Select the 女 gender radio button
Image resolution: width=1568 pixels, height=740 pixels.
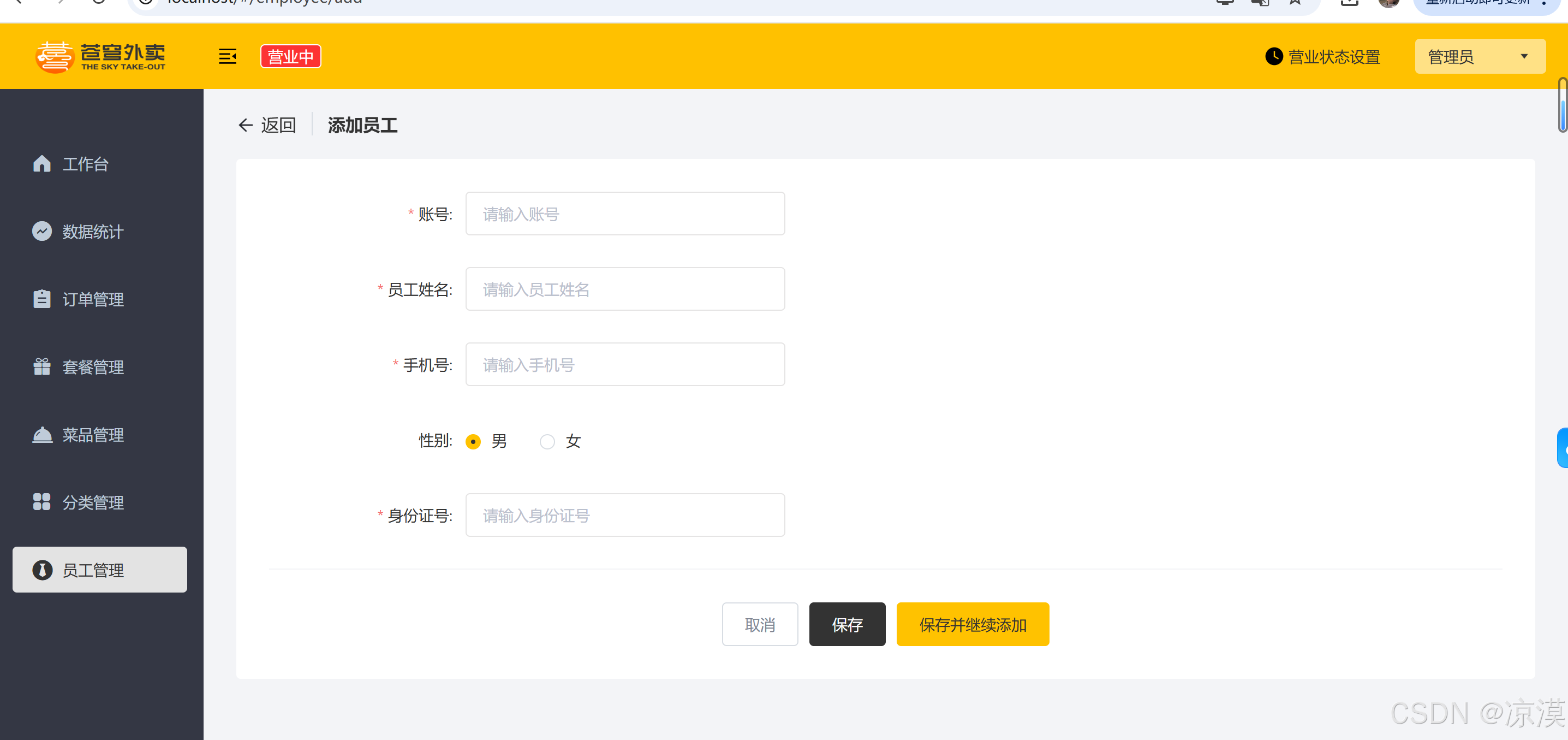[547, 442]
